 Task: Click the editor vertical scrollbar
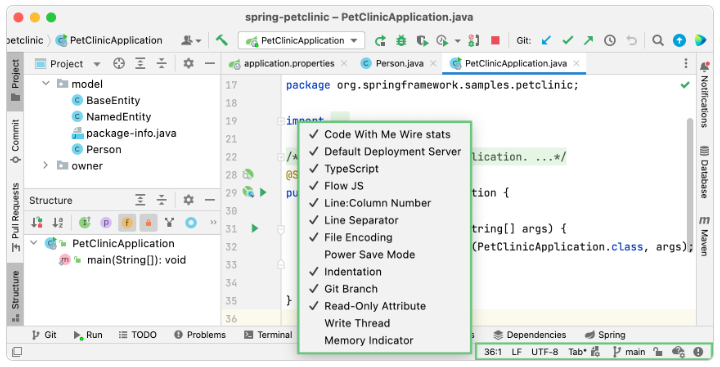[x=689, y=184]
